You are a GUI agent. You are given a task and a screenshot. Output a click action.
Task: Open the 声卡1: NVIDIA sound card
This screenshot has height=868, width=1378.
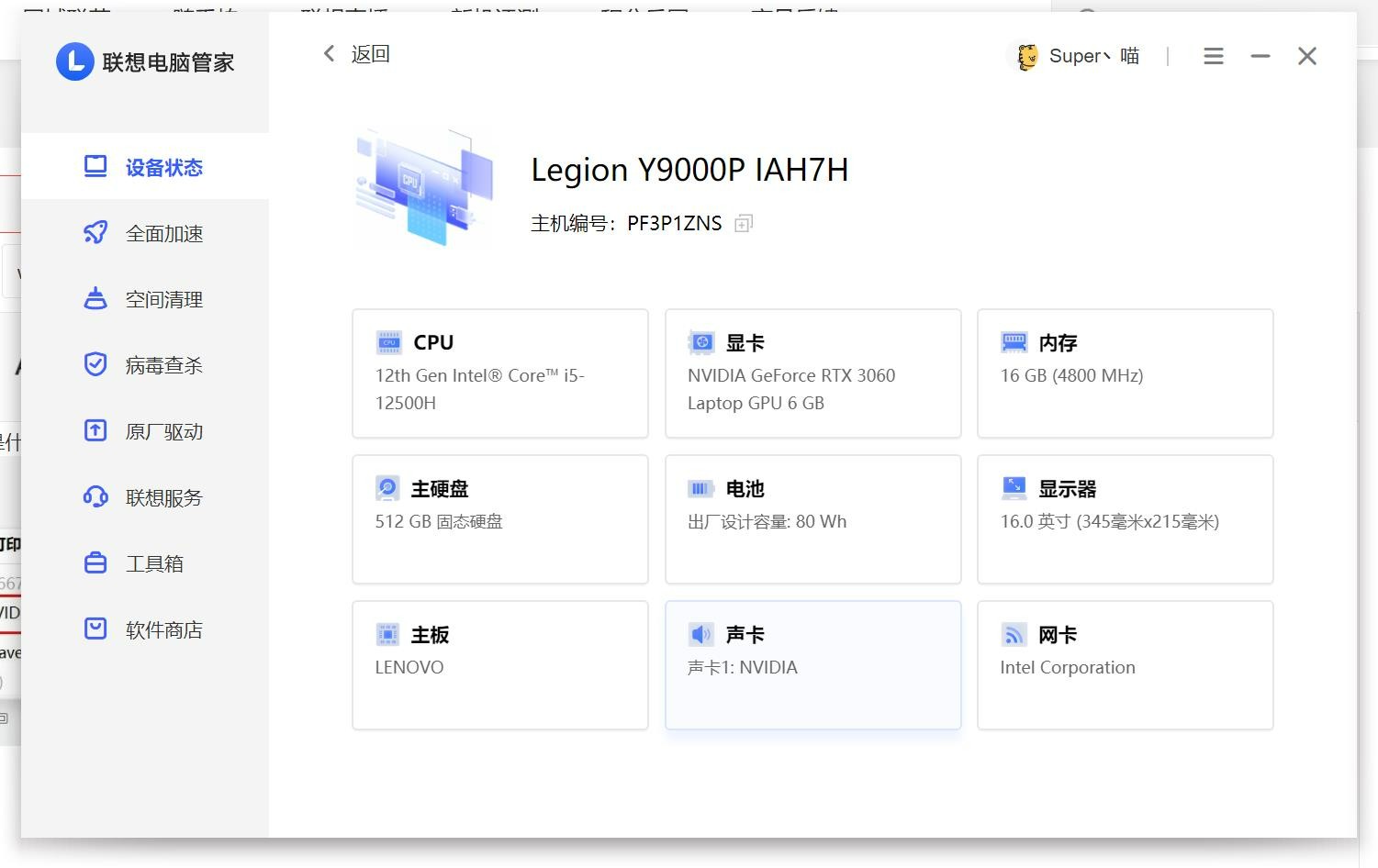812,665
